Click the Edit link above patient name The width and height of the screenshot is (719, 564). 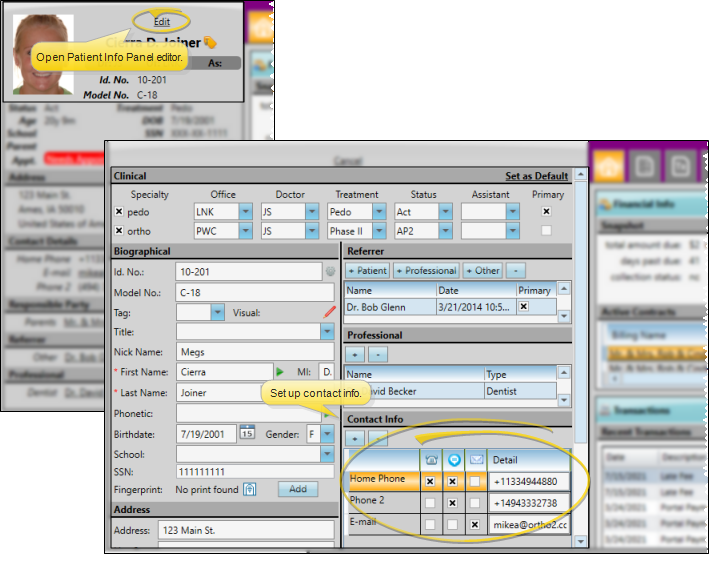click(x=162, y=21)
